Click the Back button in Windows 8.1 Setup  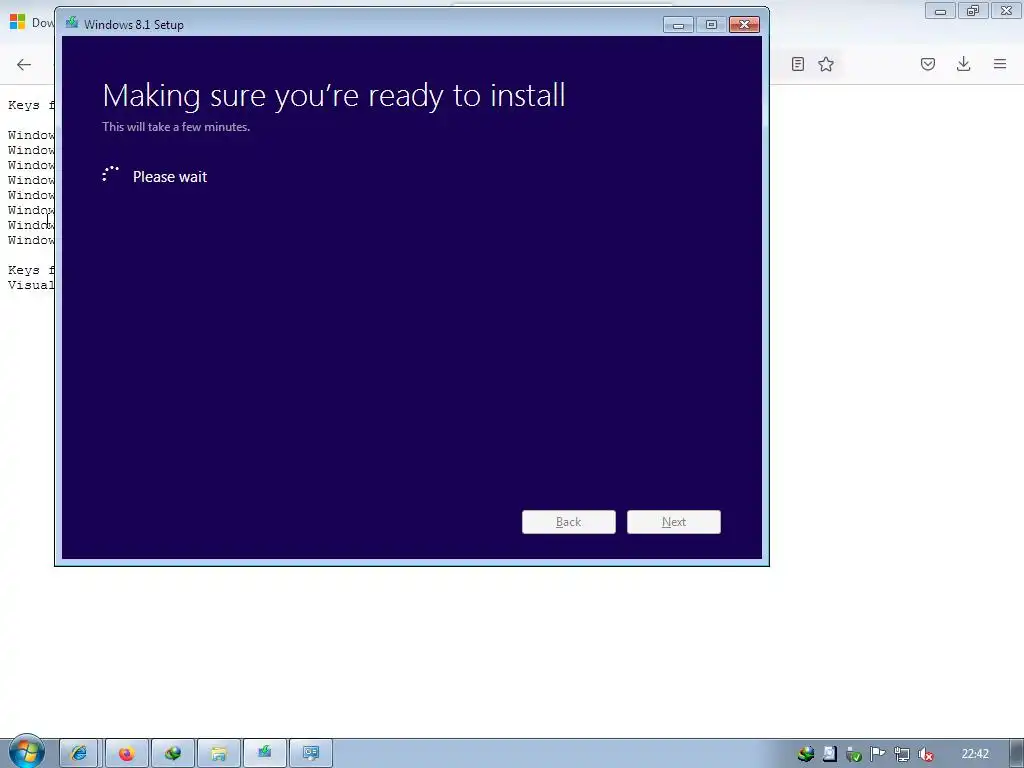[568, 522]
